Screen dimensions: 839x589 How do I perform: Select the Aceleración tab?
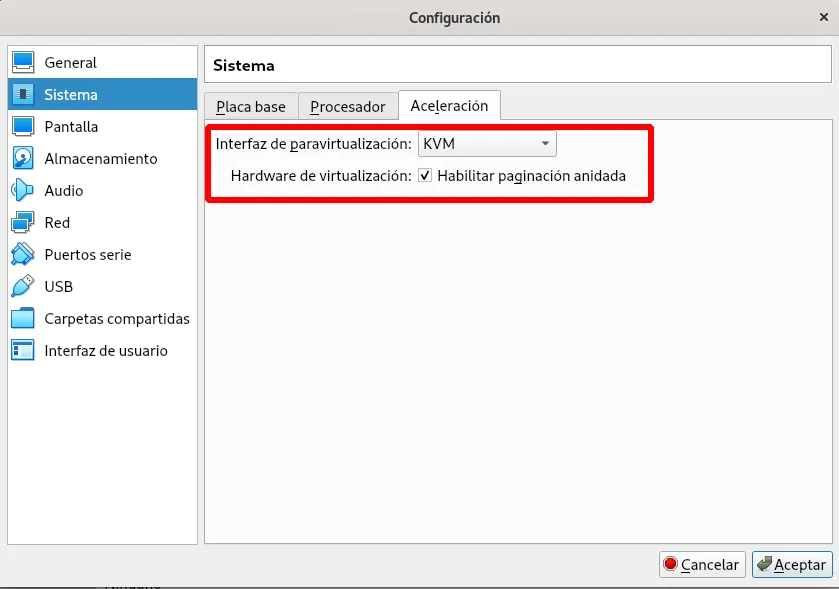pyautogui.click(x=449, y=106)
